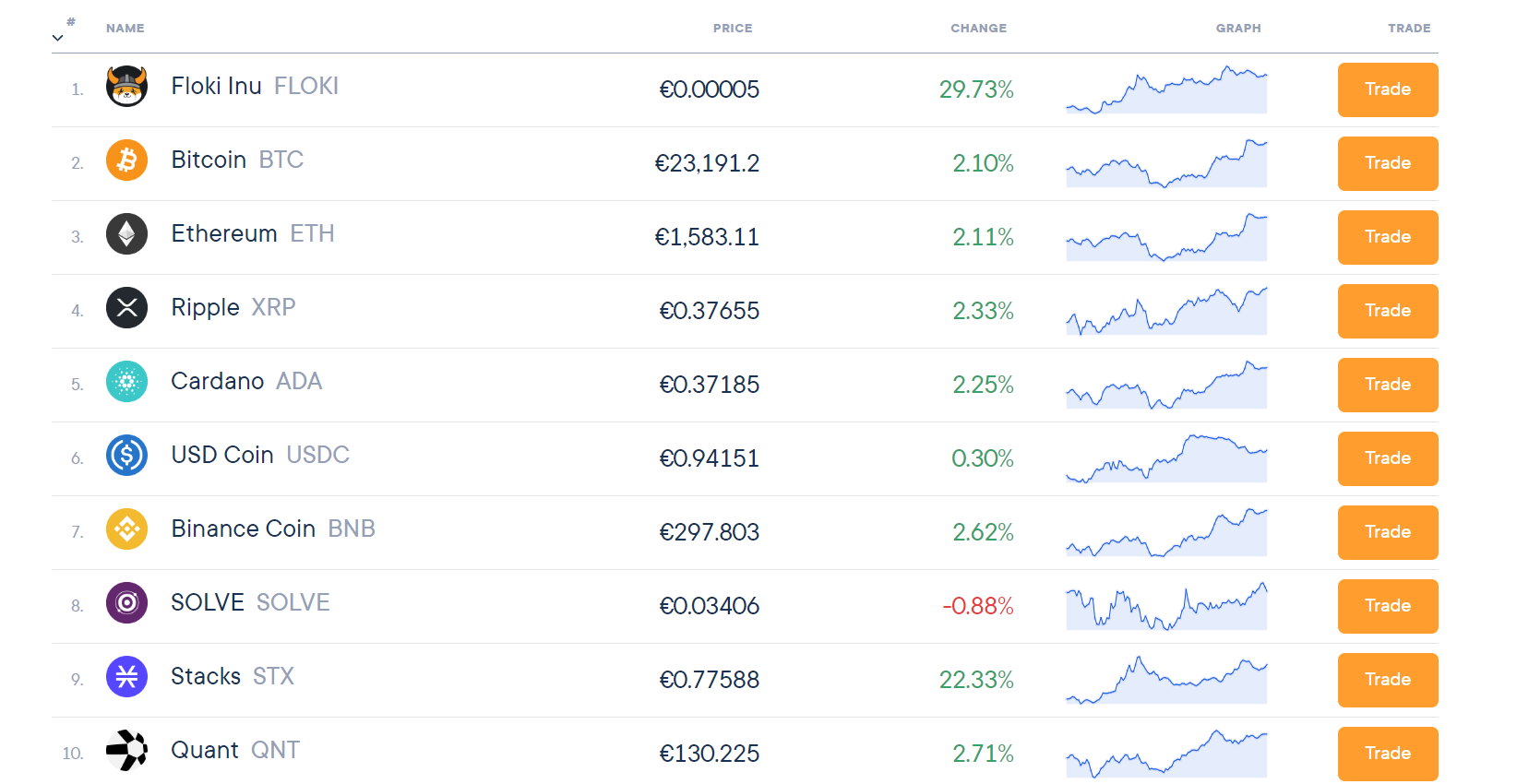Open the Binance Coin BNB name link

point(273,529)
